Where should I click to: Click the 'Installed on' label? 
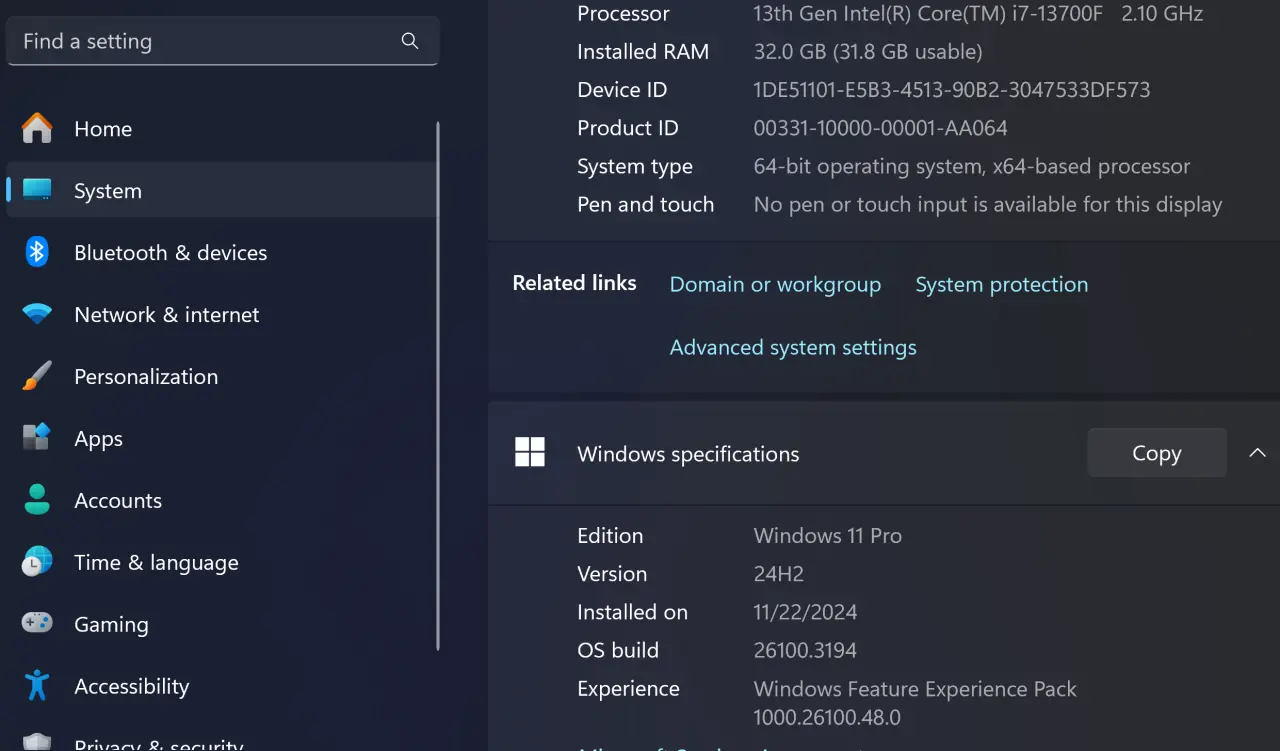[x=632, y=611]
